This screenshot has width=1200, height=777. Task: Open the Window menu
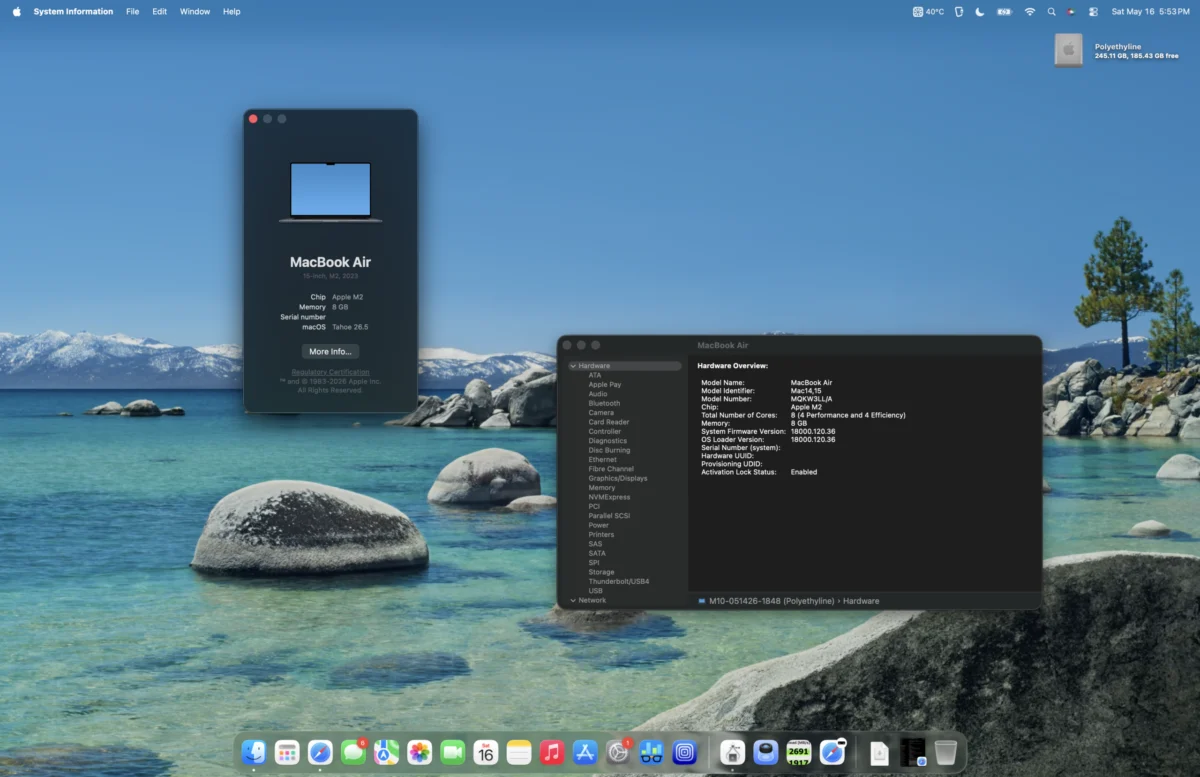[195, 12]
